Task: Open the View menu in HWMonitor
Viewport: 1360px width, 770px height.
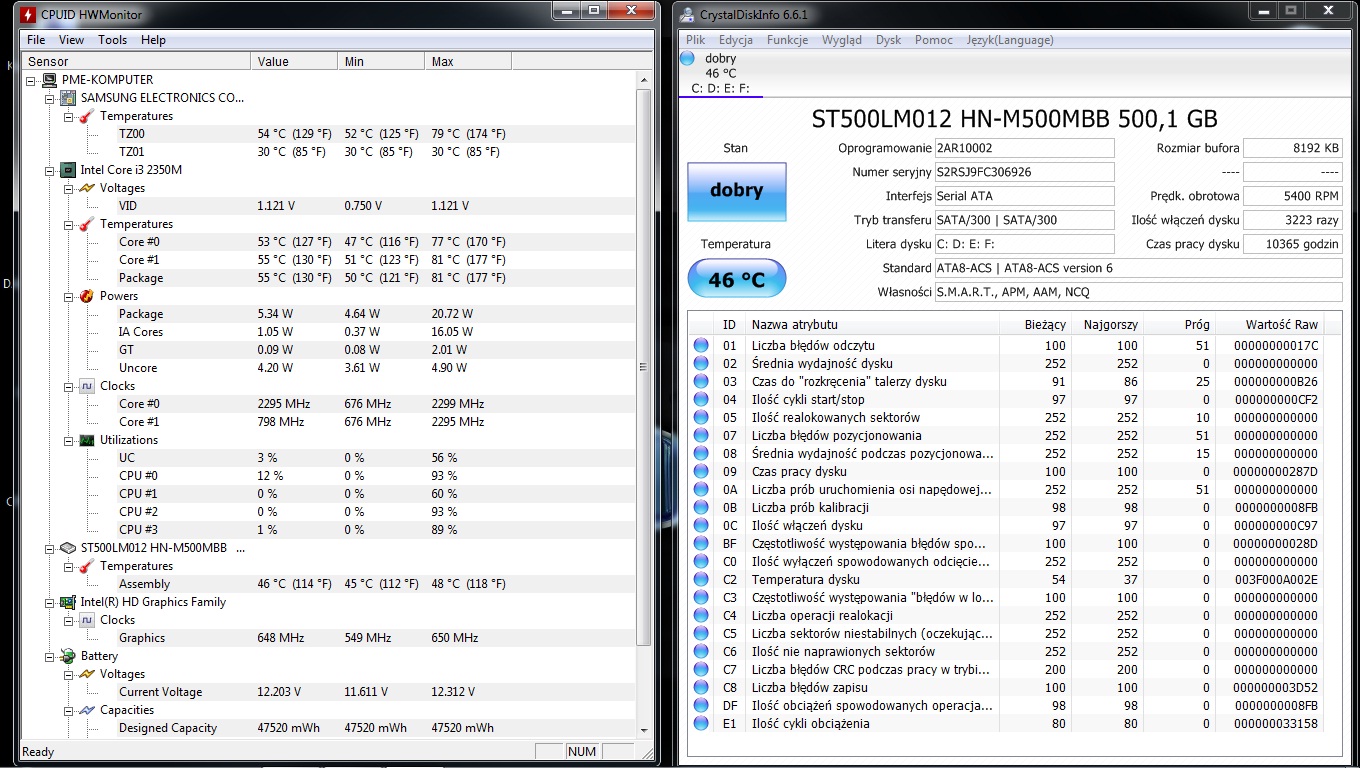Action: (x=71, y=40)
